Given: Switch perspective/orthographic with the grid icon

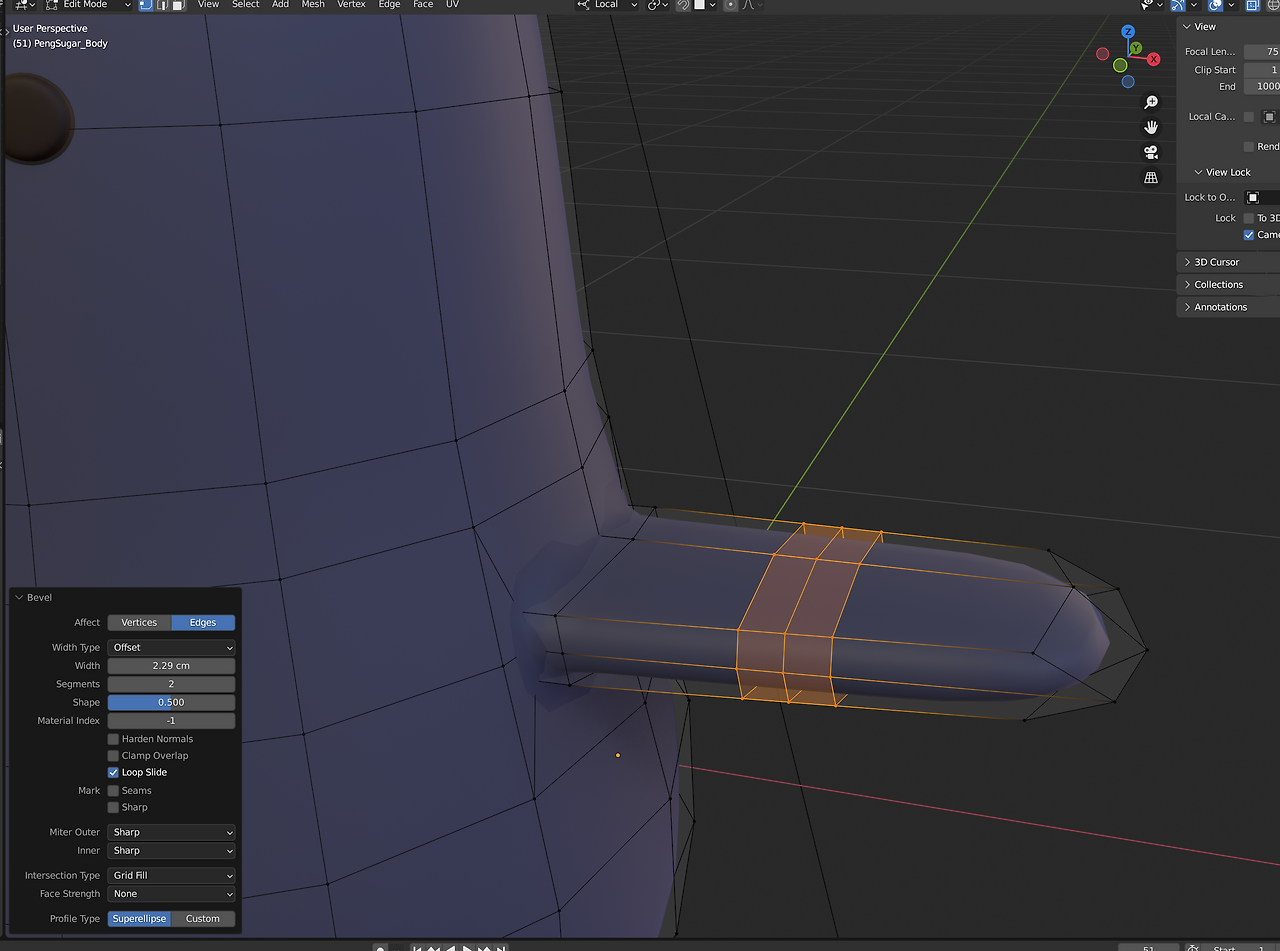Looking at the screenshot, I should point(1151,177).
